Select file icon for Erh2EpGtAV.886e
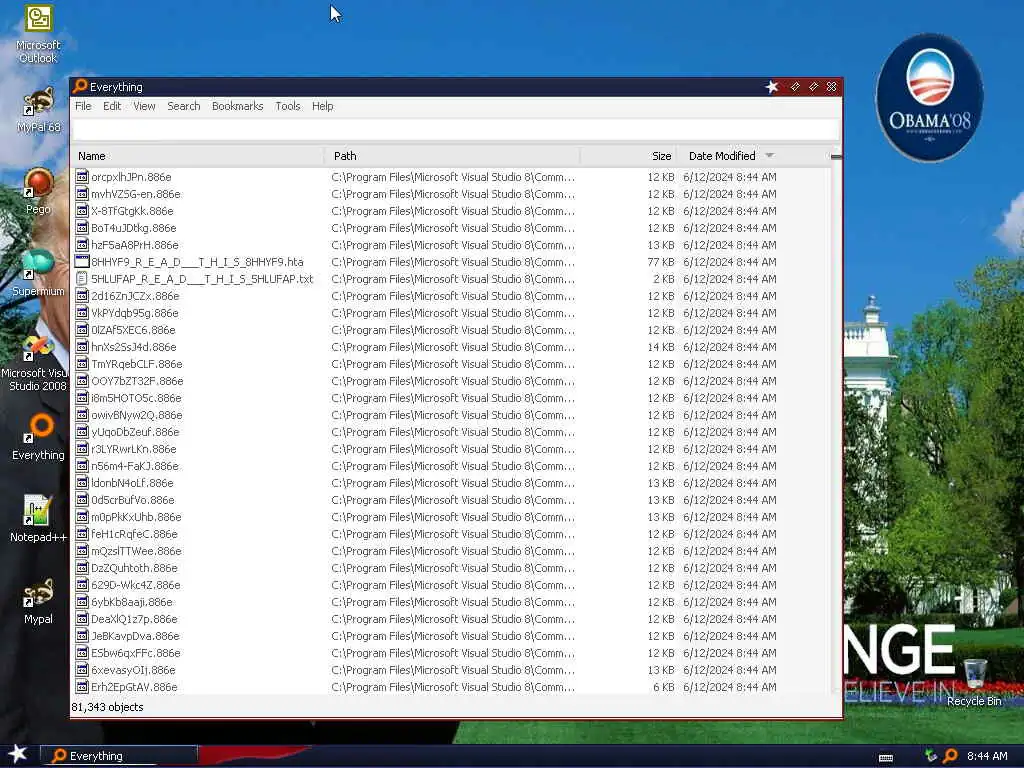Viewport: 1024px width, 768px height. (x=82, y=686)
